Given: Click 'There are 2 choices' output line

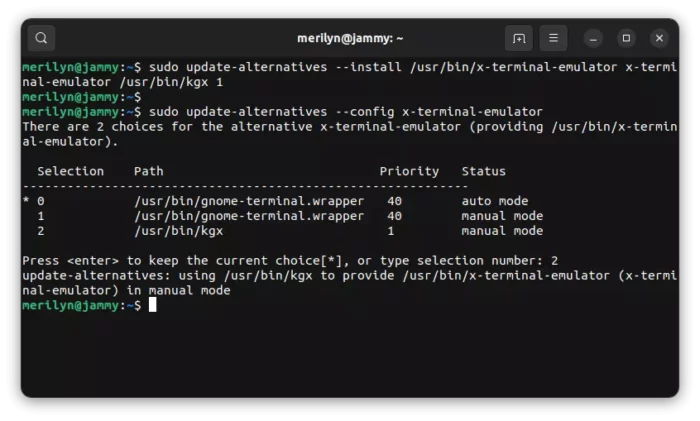Looking at the screenshot, I should tap(350, 134).
